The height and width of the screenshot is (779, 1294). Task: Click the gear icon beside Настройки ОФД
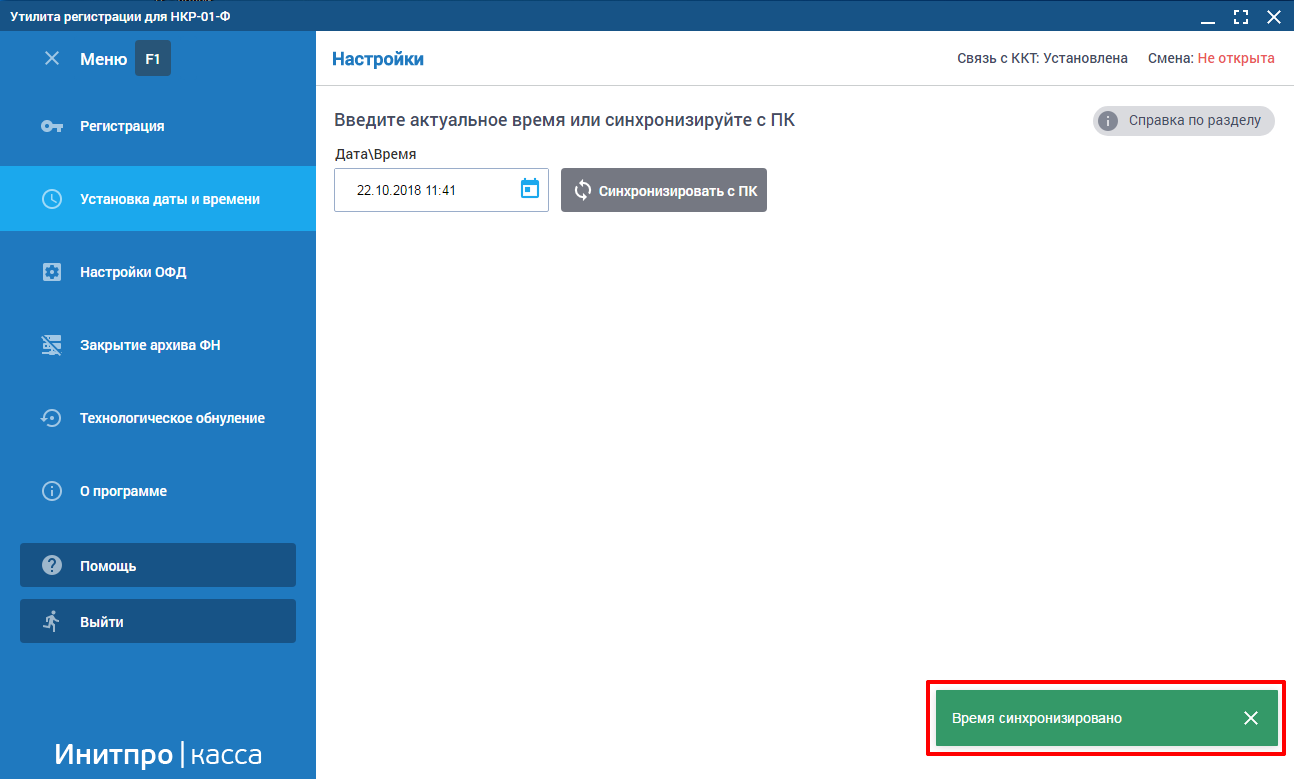pos(52,272)
